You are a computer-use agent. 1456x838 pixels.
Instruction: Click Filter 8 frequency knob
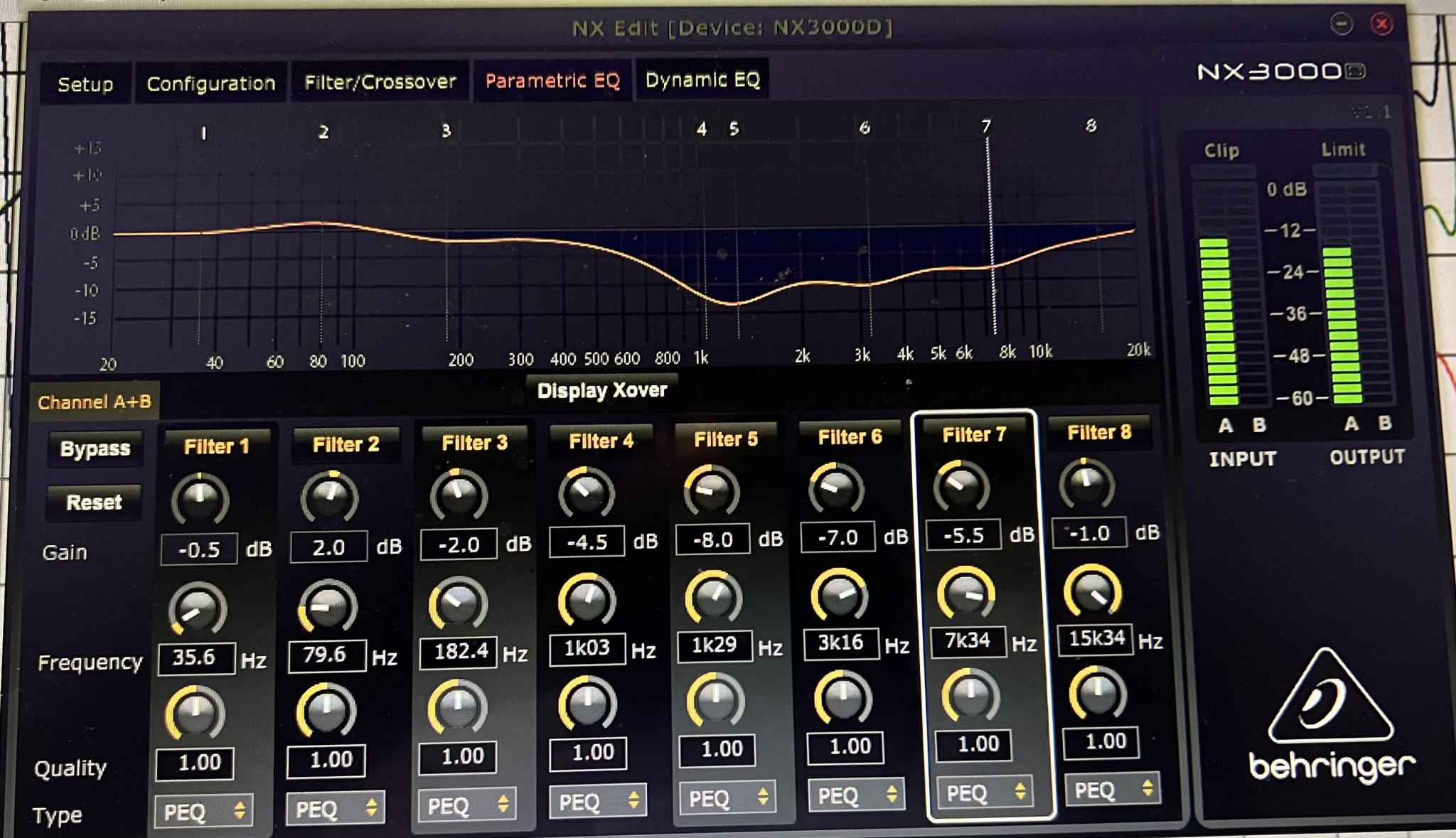tap(1092, 591)
